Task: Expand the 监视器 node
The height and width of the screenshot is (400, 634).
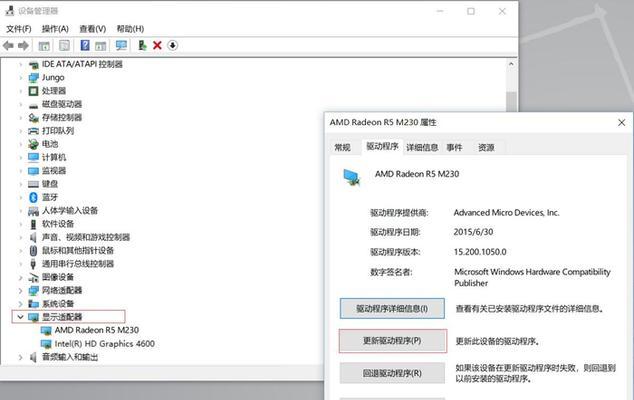Action: [20, 171]
